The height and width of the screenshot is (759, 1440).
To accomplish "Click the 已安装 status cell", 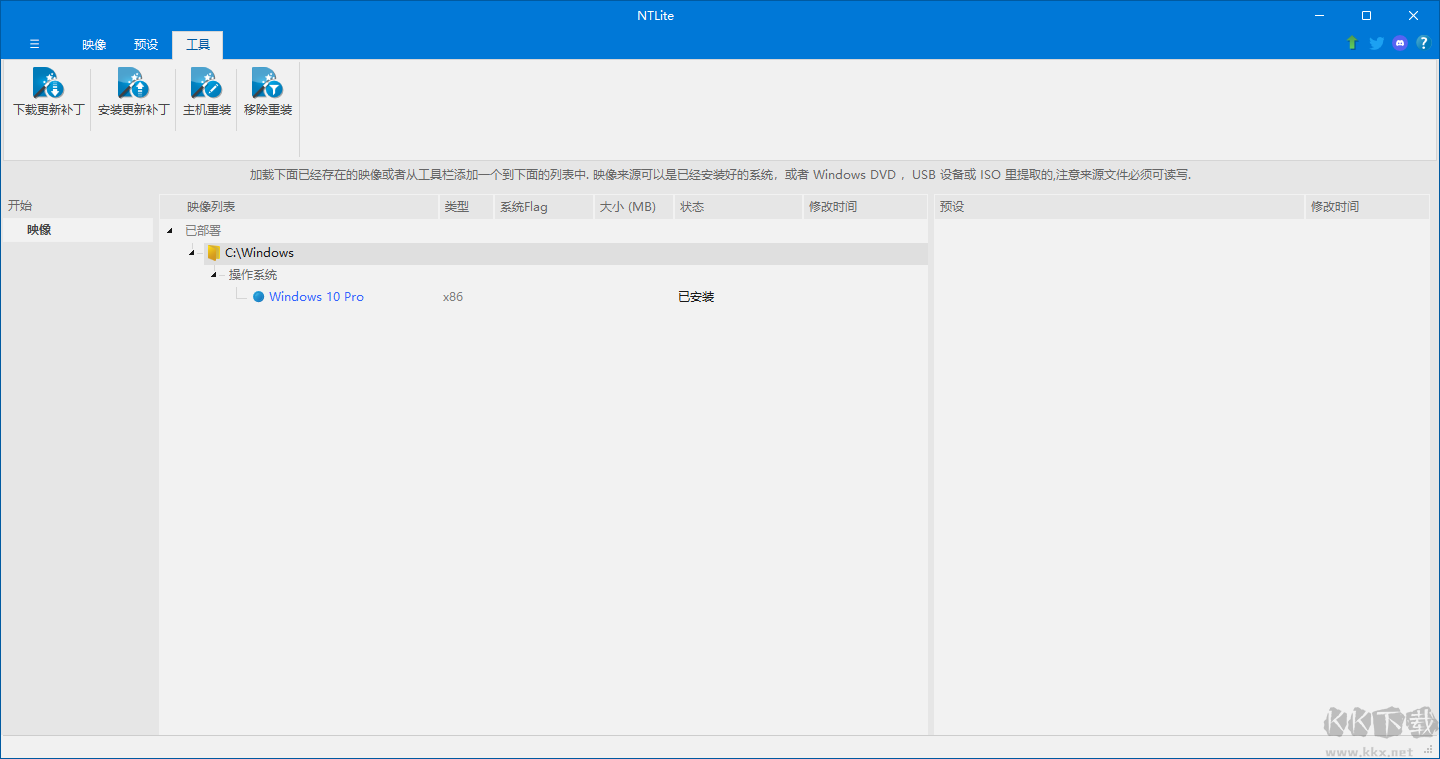I will pos(696,297).
